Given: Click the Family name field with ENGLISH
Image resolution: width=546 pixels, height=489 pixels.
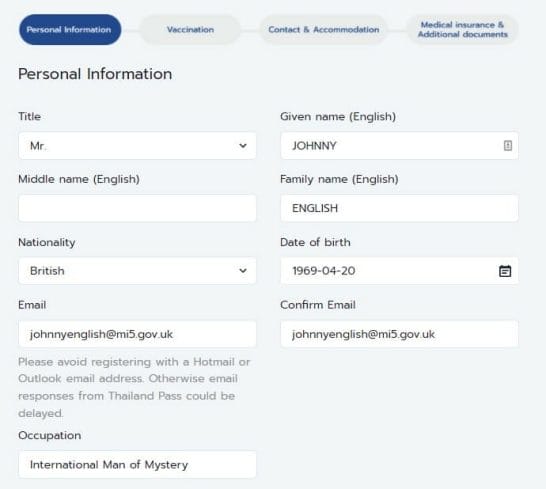Looking at the screenshot, I should (399, 208).
